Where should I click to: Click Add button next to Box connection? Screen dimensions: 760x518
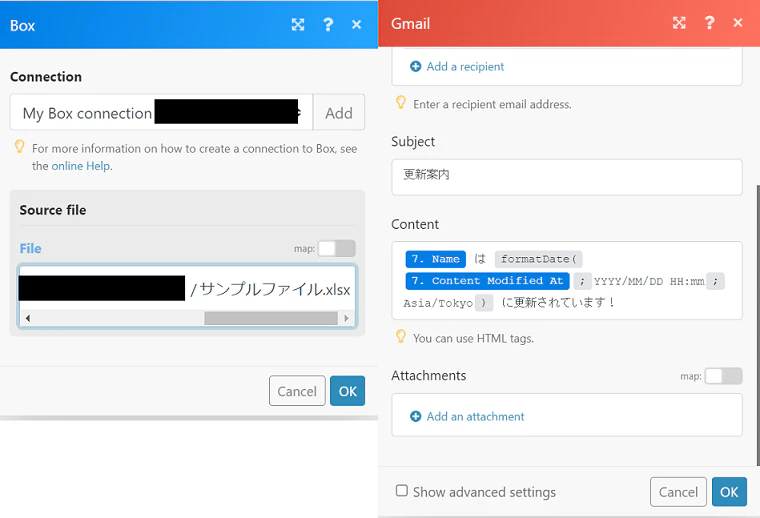click(x=339, y=112)
